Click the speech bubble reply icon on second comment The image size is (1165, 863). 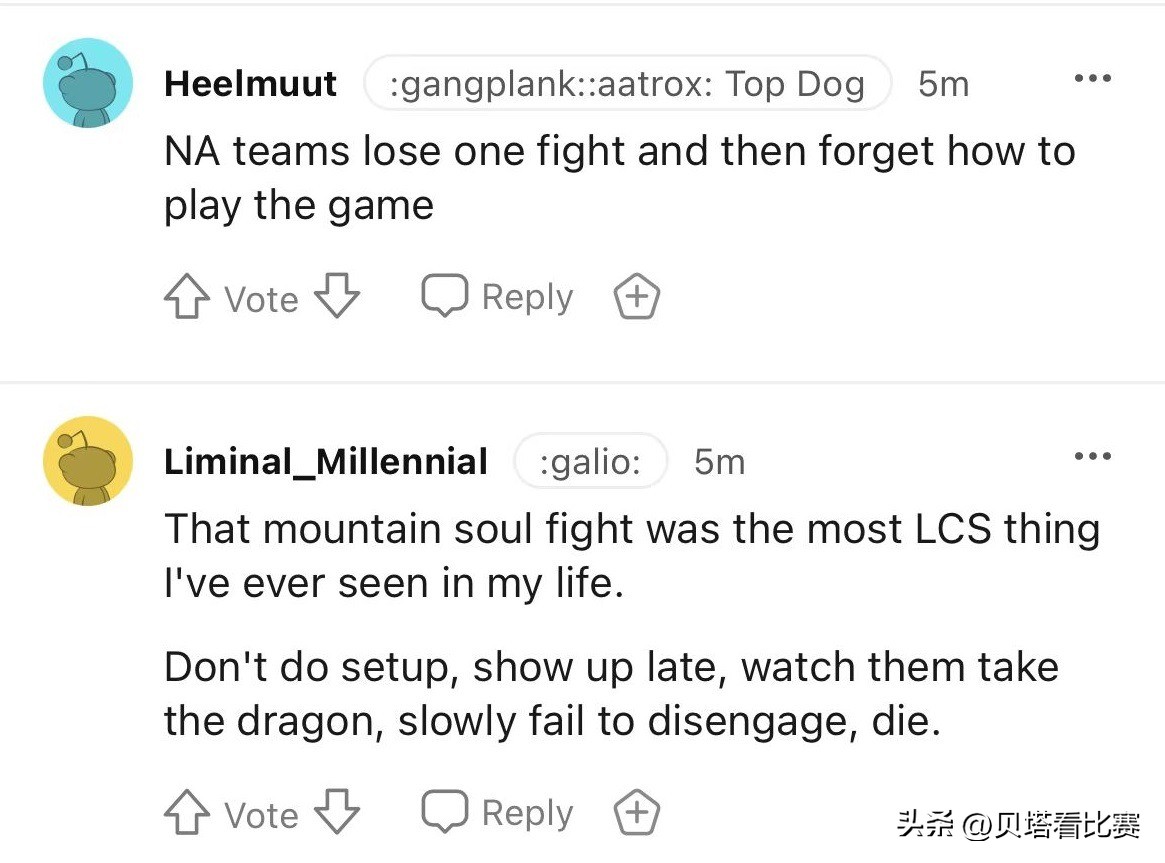(x=444, y=810)
